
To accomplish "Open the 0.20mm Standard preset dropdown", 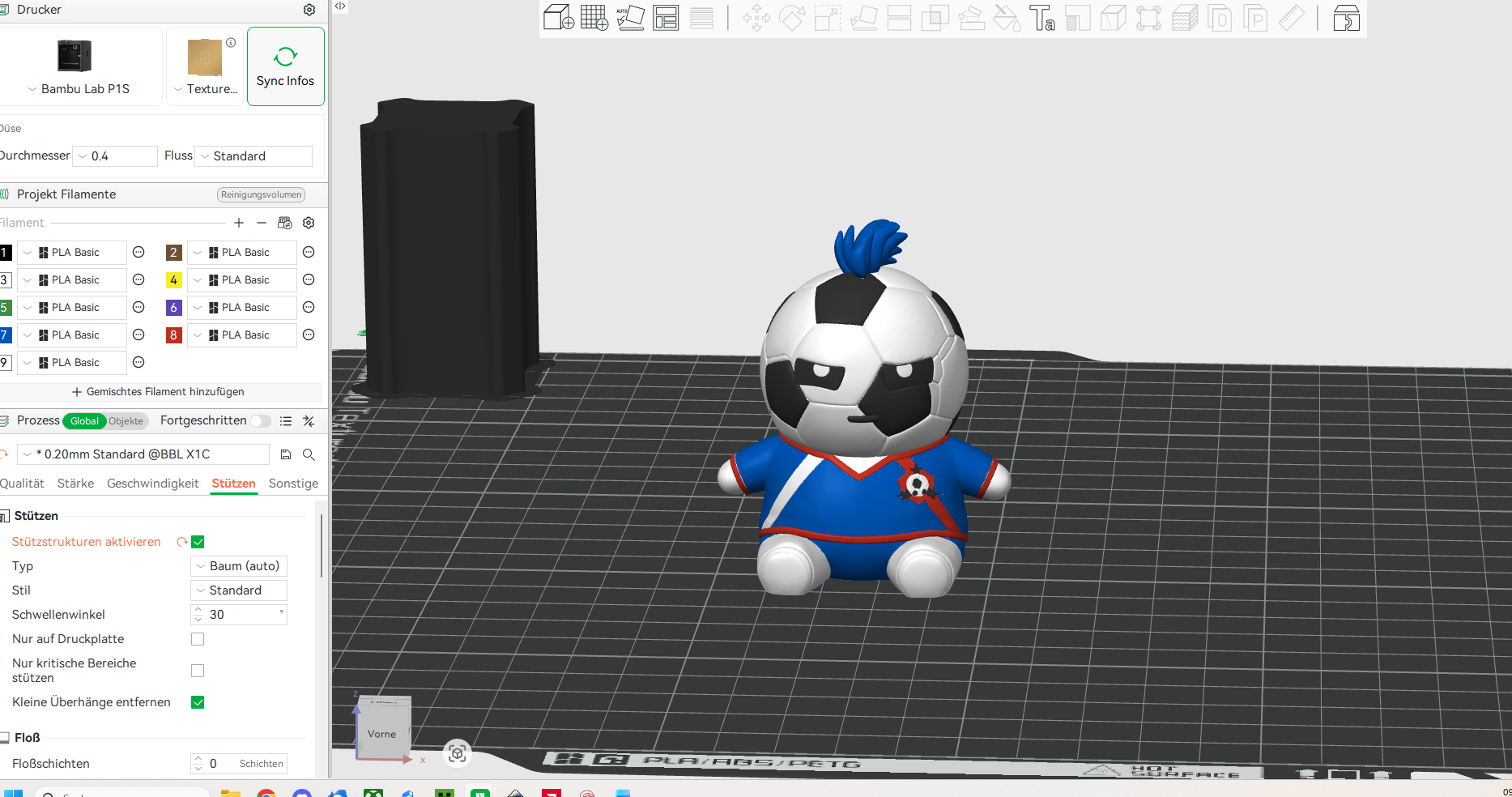I will tap(143, 454).
